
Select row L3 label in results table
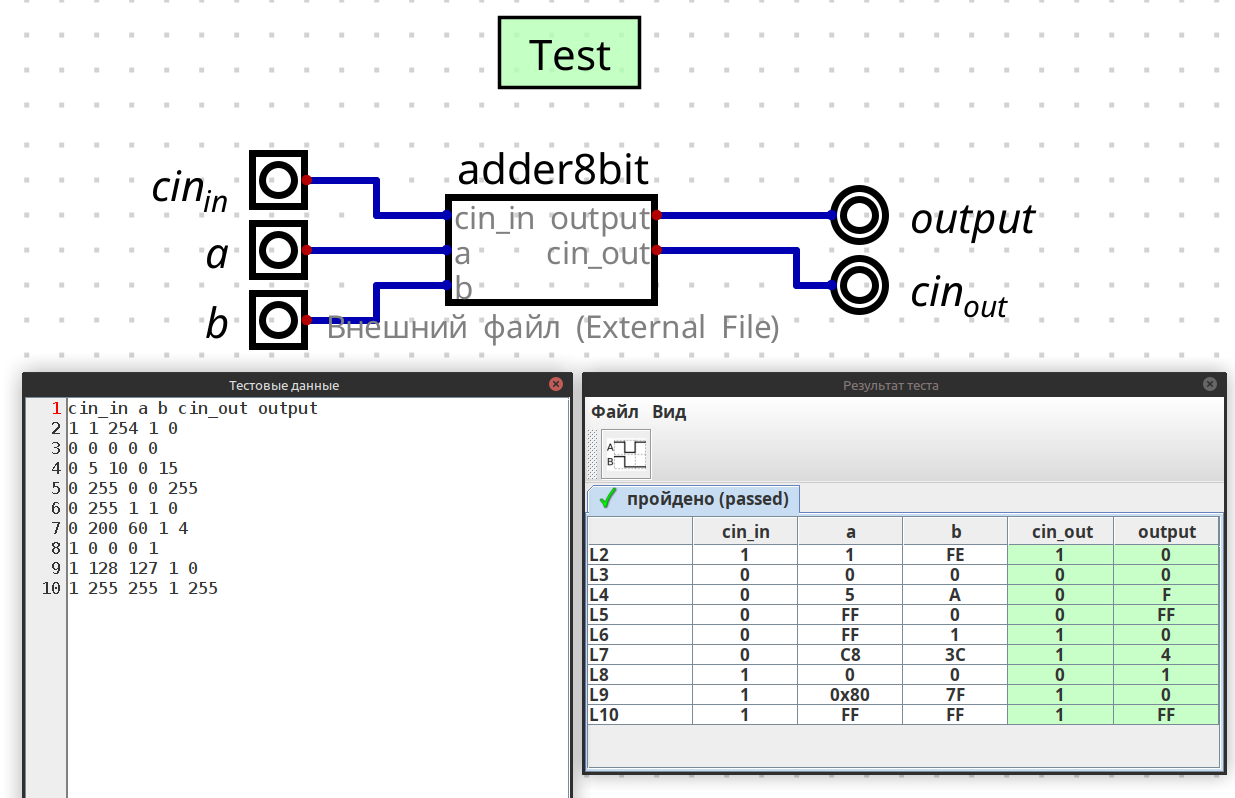coord(640,574)
